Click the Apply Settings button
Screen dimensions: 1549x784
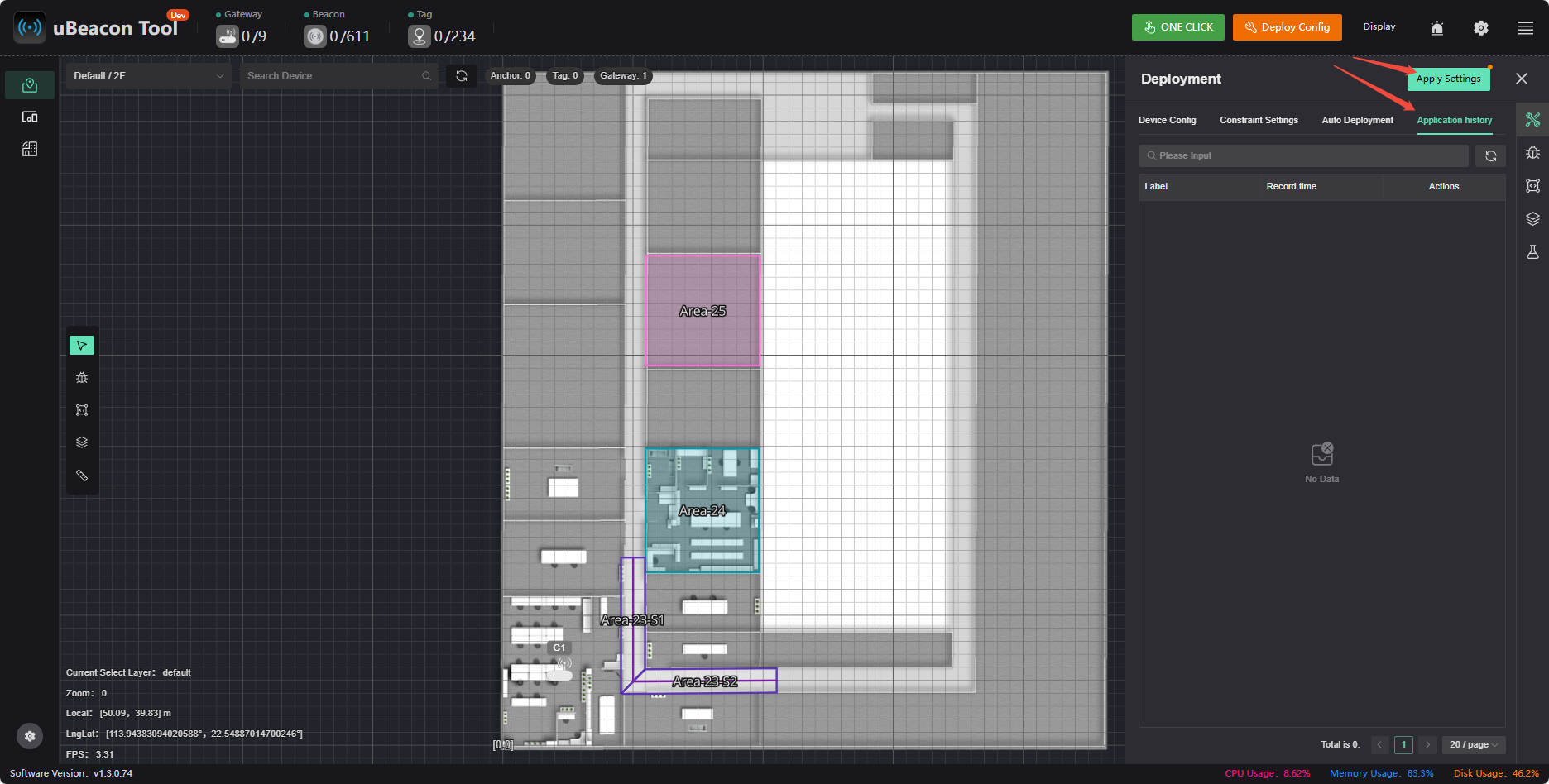coord(1448,79)
